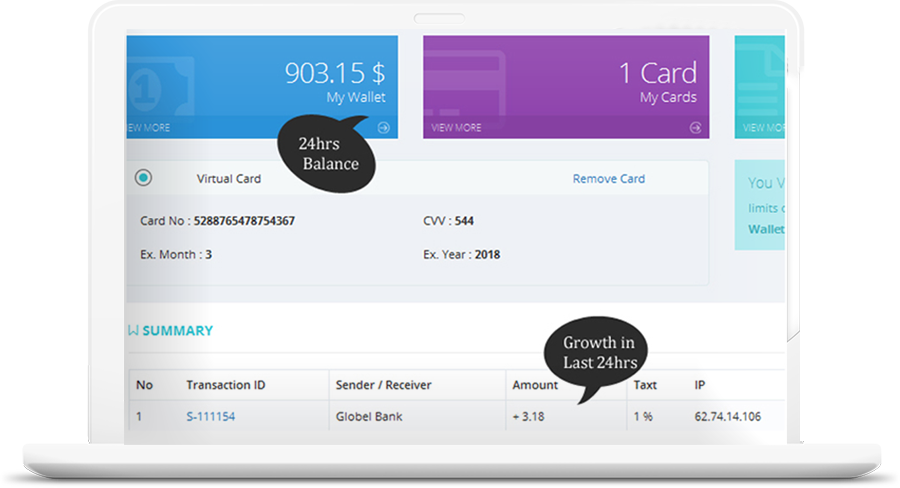Click the Amount column header
Image resolution: width=900 pixels, height=488 pixels.
(535, 385)
